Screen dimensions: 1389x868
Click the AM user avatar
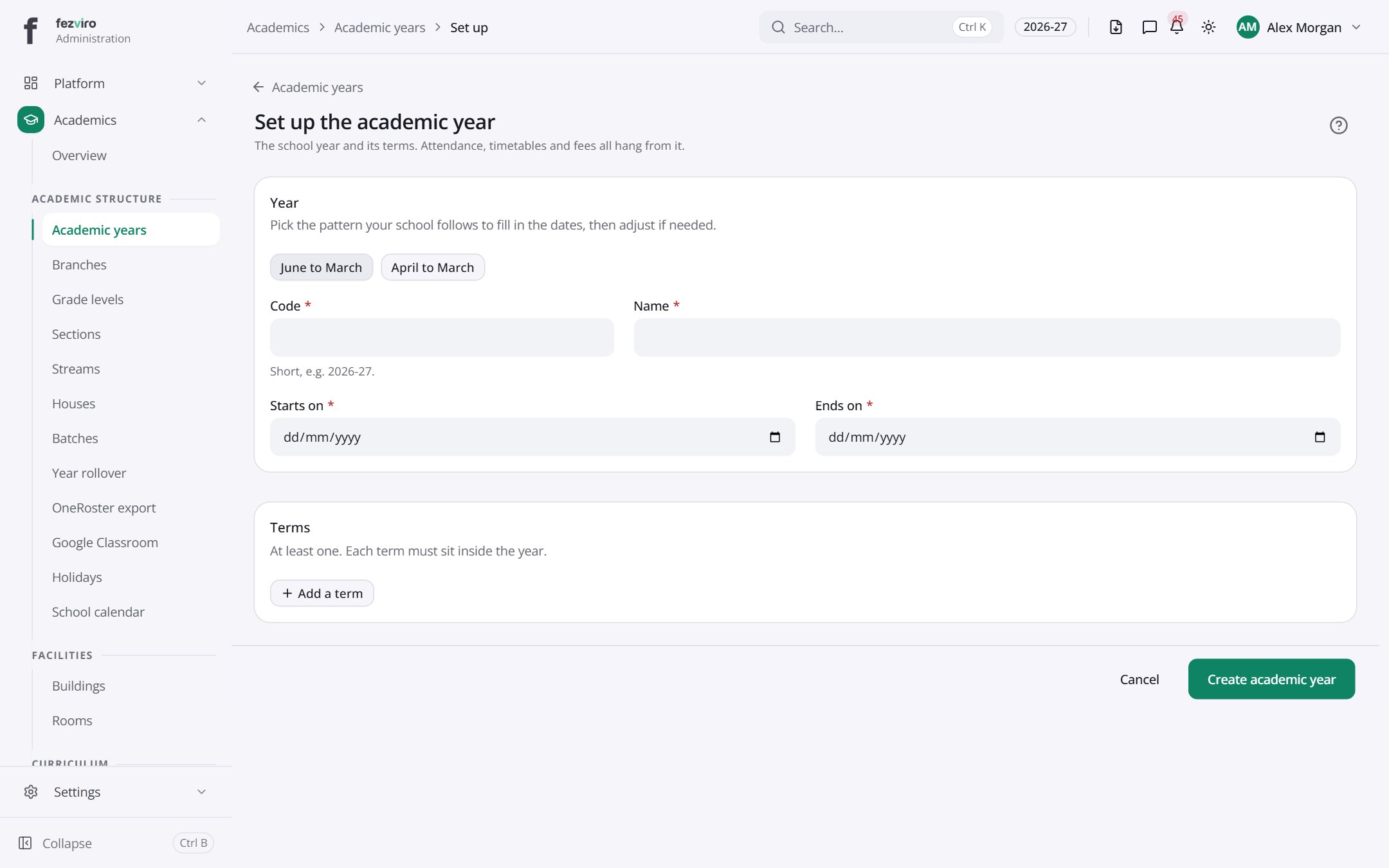pyautogui.click(x=1248, y=27)
